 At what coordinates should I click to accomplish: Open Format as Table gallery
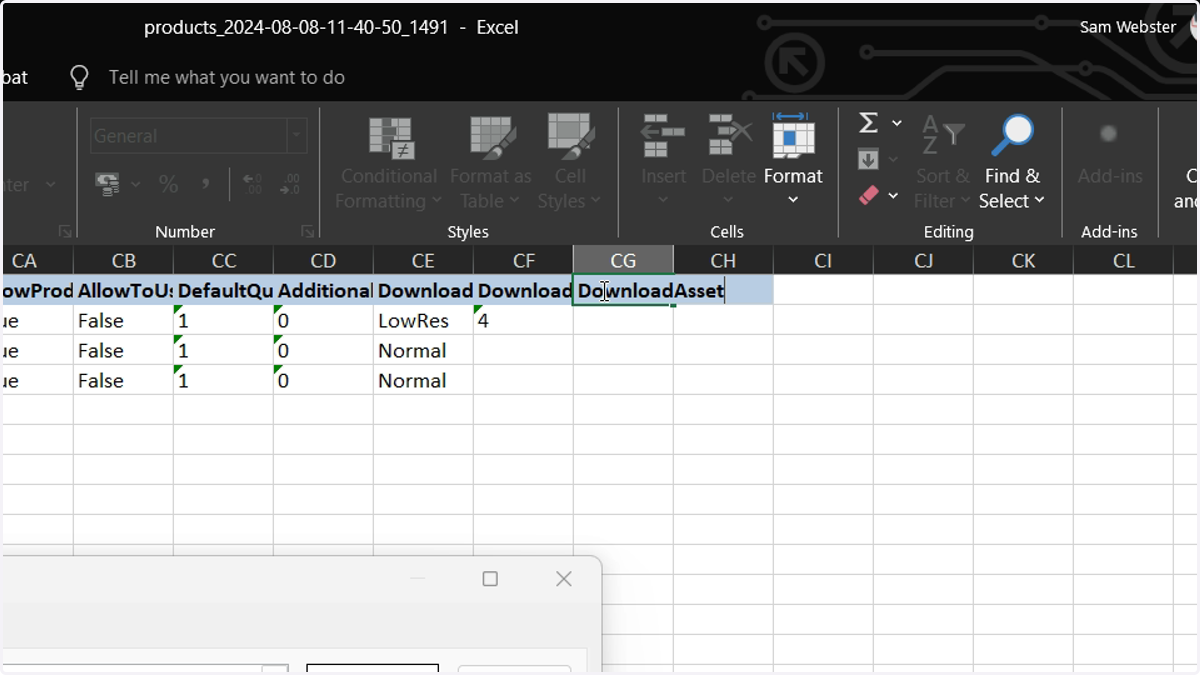coord(491,162)
